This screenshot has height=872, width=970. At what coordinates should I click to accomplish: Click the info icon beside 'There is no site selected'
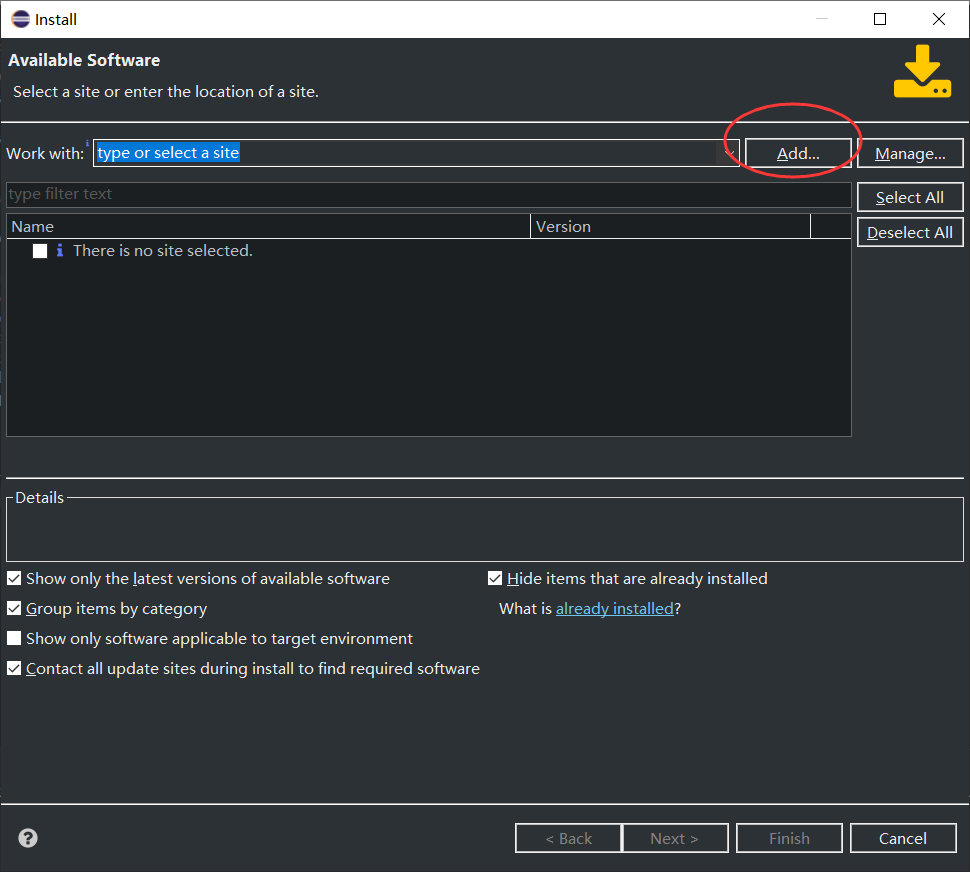click(x=62, y=250)
